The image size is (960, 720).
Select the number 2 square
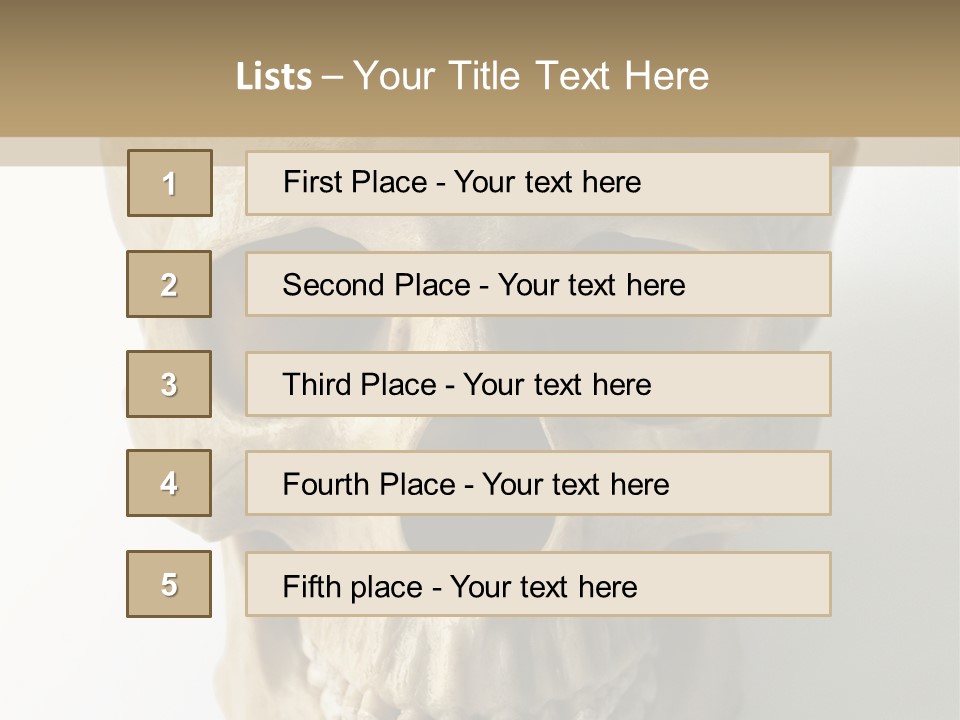(169, 284)
